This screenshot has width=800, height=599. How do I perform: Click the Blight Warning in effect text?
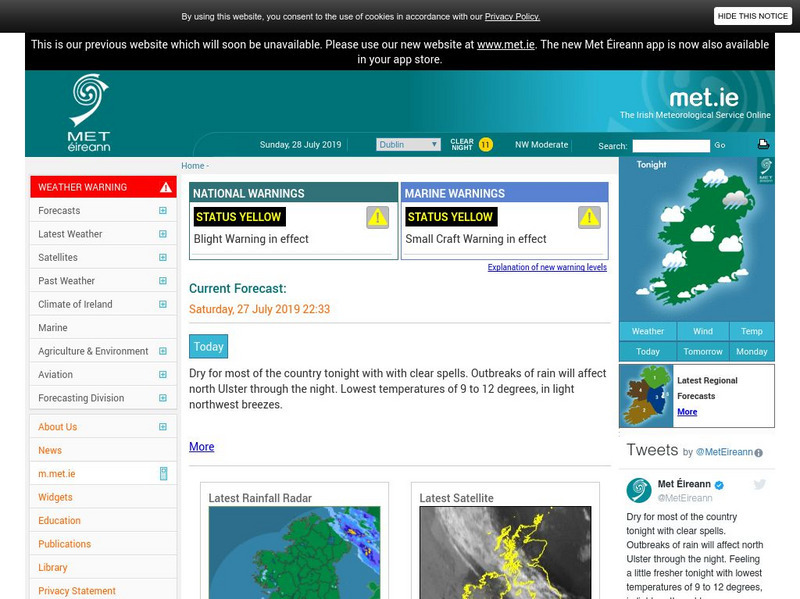pyautogui.click(x=251, y=239)
